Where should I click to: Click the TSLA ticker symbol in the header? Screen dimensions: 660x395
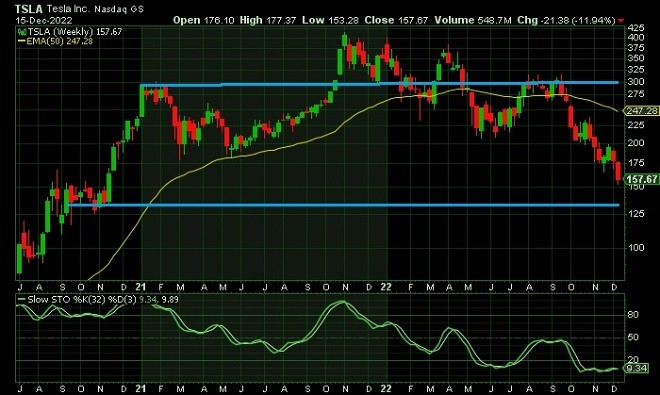pos(29,9)
